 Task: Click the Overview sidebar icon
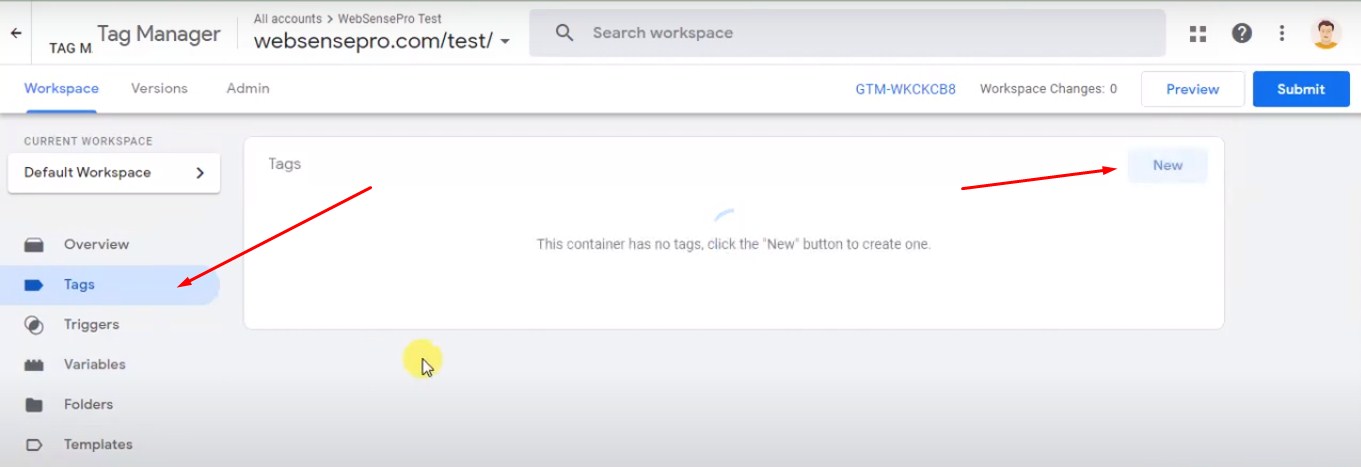pos(34,244)
